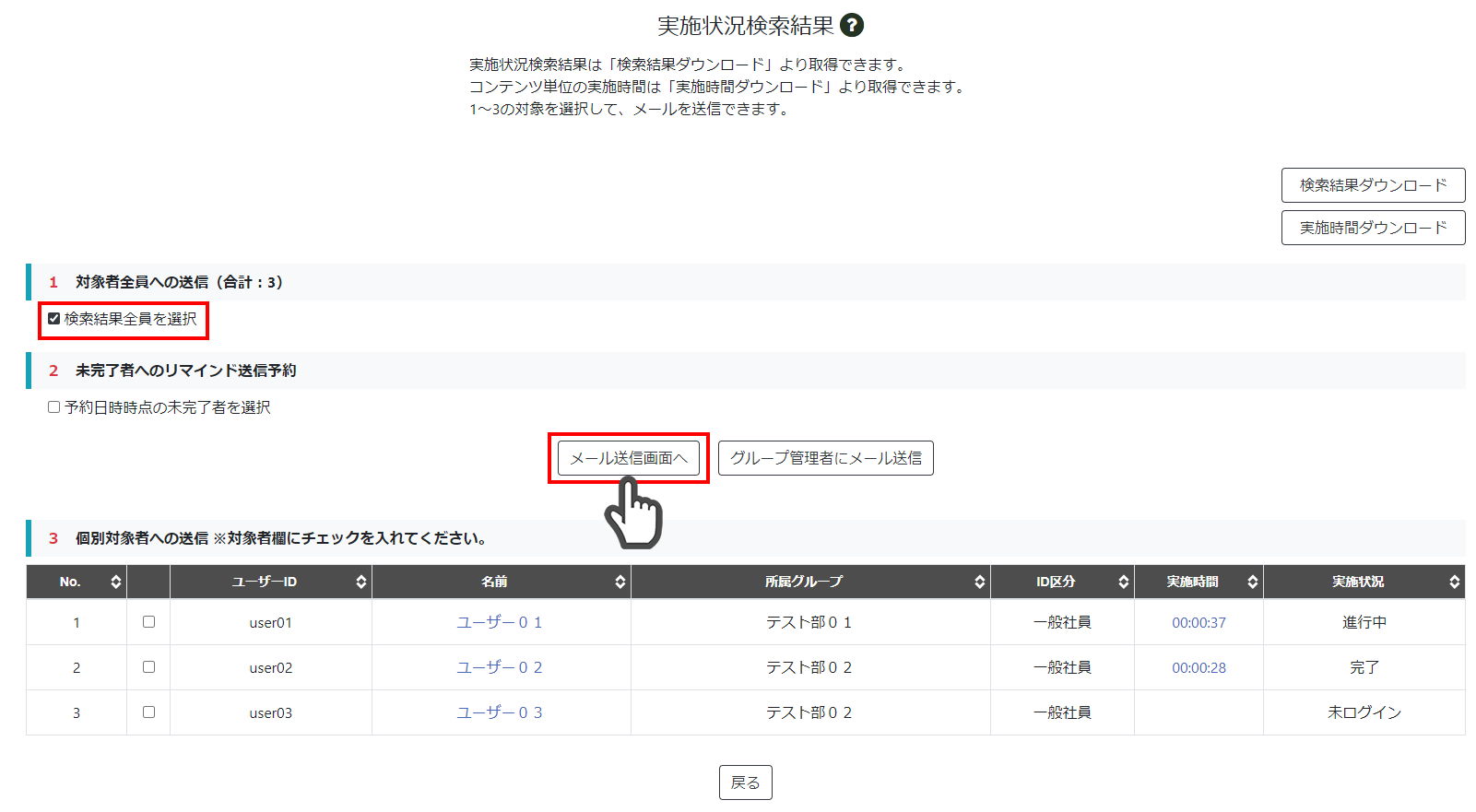The width and height of the screenshot is (1476, 812).
Task: Open メール送信画面へ button
Action: click(x=629, y=458)
